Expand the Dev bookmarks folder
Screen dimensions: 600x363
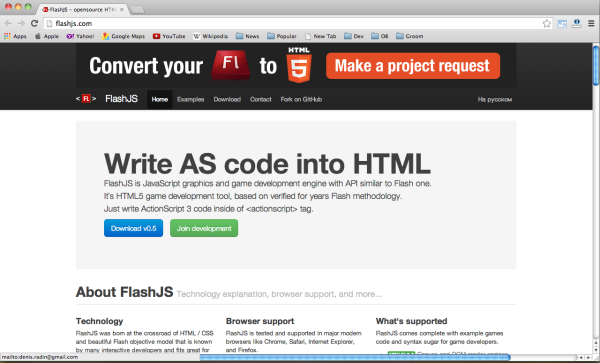click(x=354, y=36)
